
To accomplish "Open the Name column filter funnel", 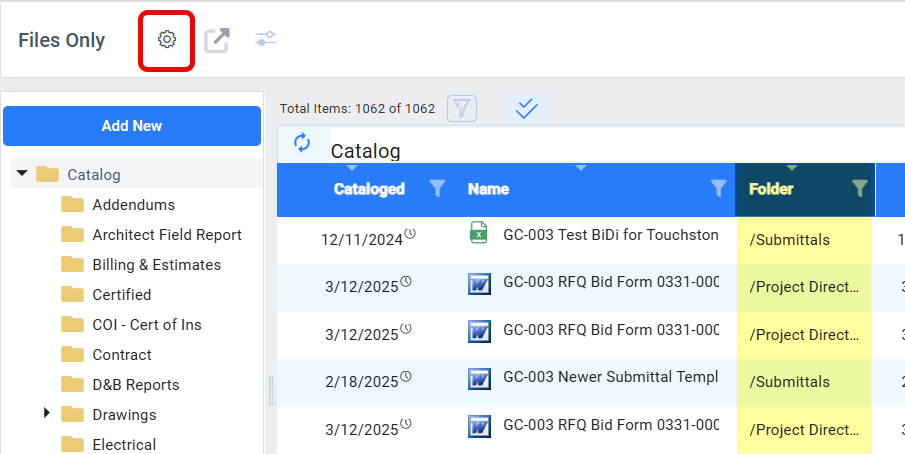I will click(x=719, y=188).
